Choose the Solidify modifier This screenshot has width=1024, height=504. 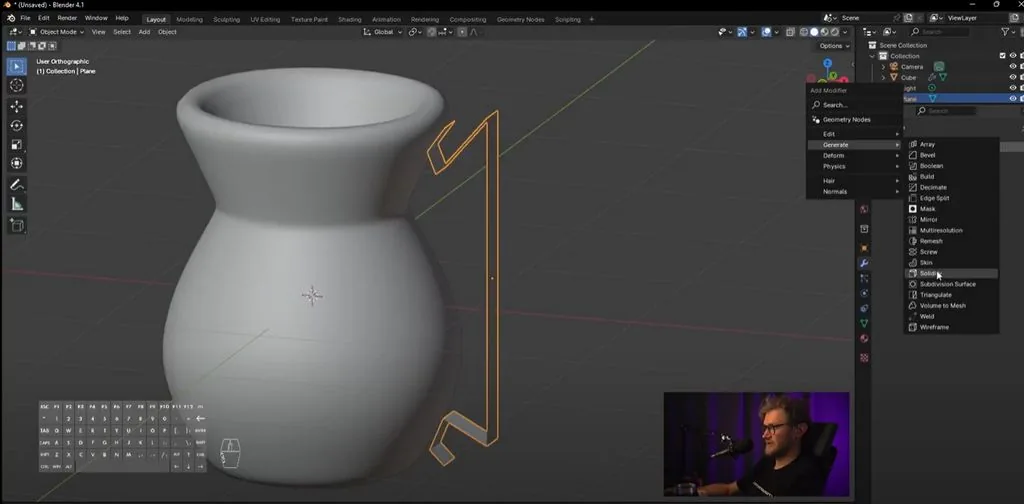952,274
